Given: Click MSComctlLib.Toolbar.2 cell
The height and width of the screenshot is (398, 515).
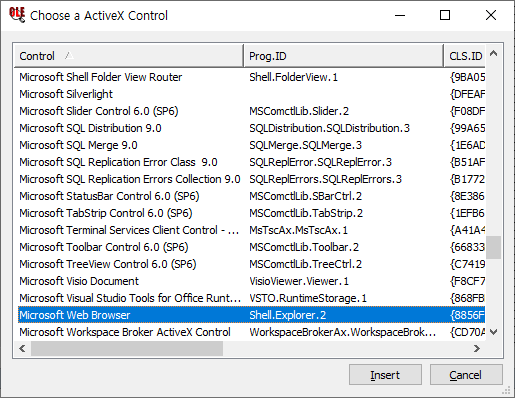Looking at the screenshot, I should tap(304, 247).
